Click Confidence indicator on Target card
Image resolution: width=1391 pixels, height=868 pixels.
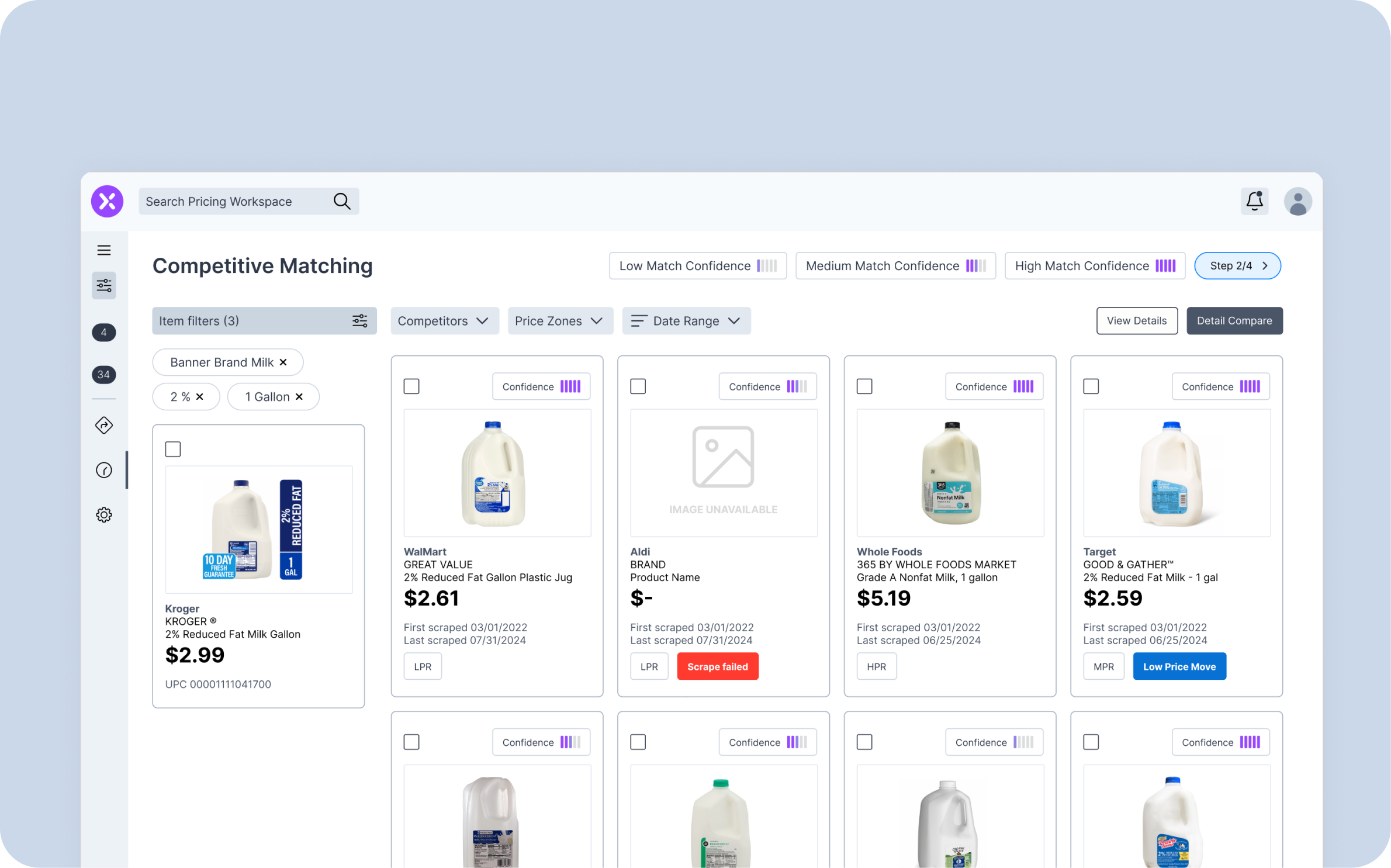click(x=1220, y=386)
